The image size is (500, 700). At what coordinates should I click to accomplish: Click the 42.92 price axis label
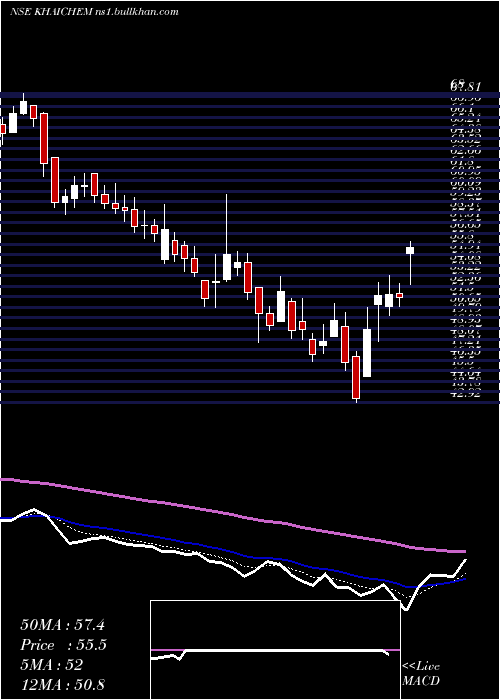(x=465, y=394)
